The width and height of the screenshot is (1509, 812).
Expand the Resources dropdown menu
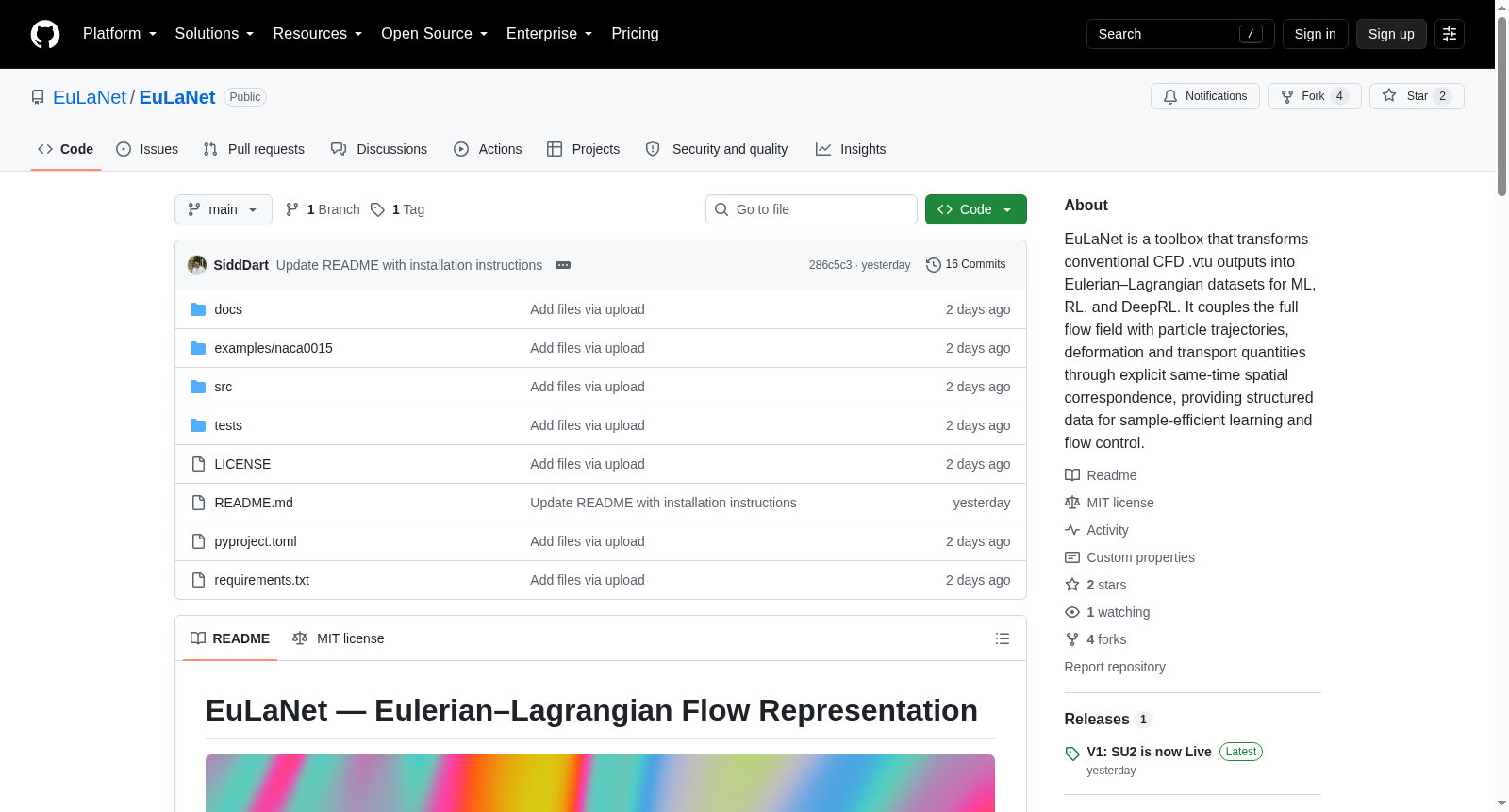coord(317,34)
